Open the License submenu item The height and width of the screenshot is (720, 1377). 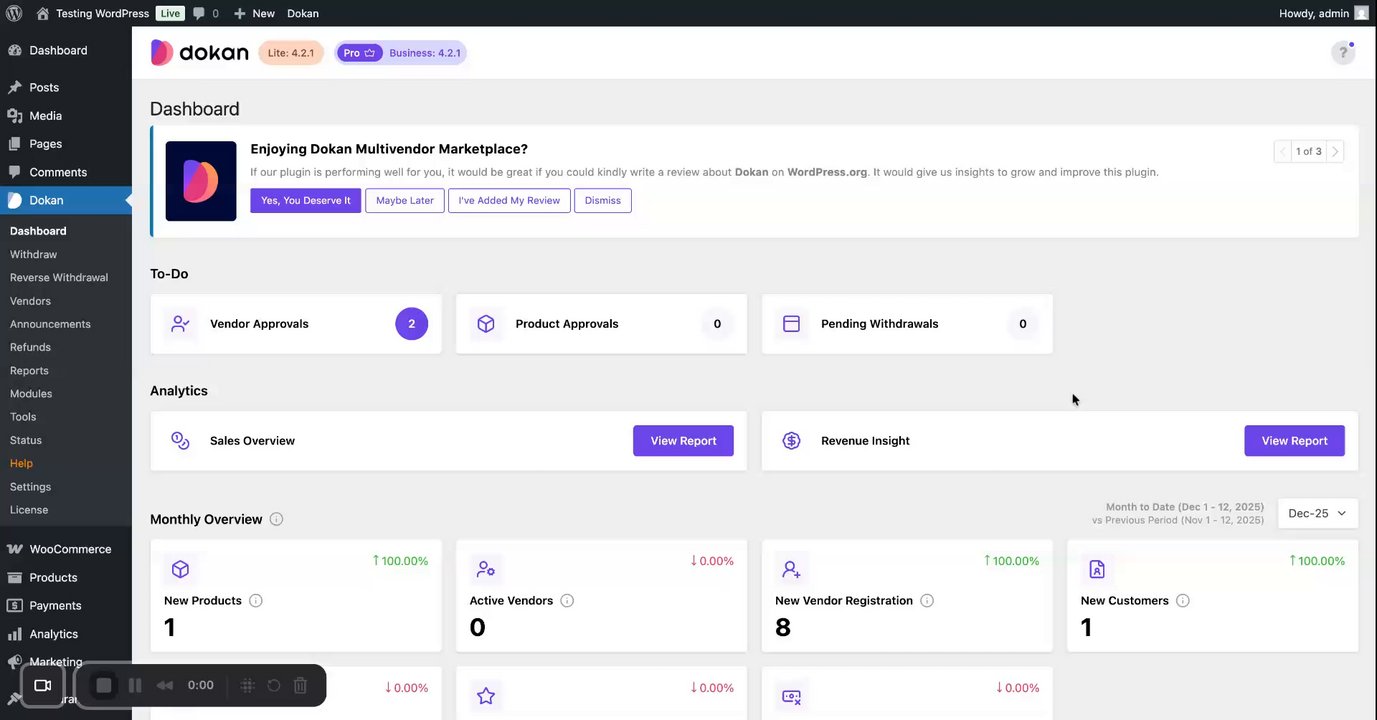(29, 510)
